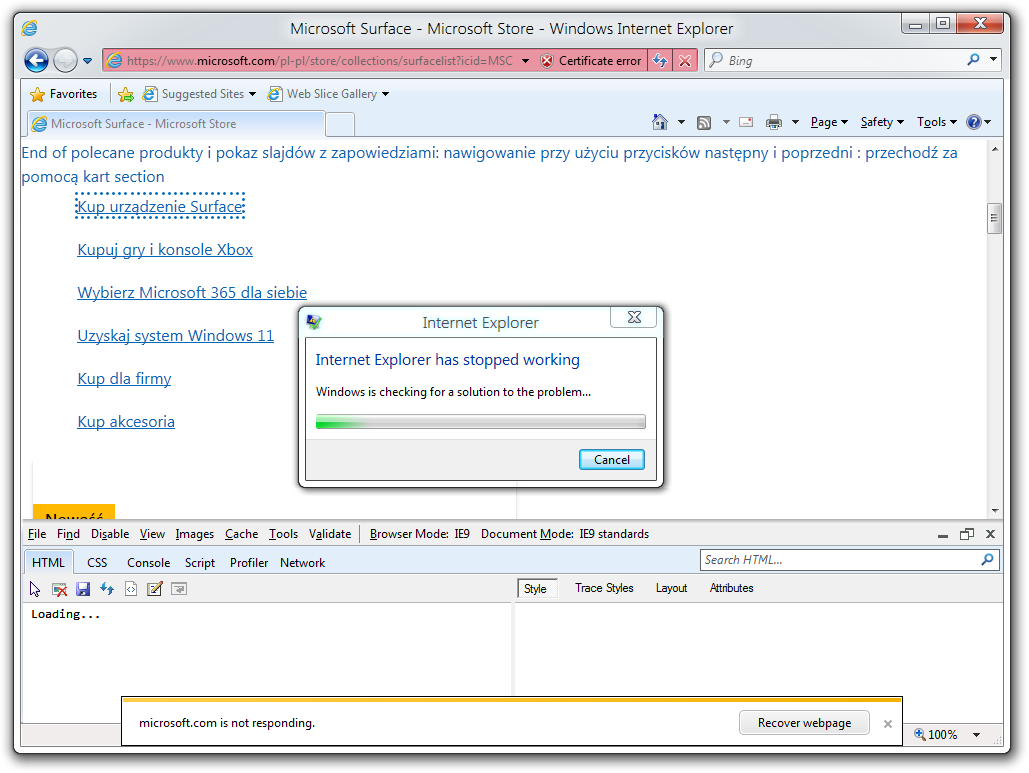Open developer tools Images menu
The height and width of the screenshot is (773, 1029).
tap(195, 534)
